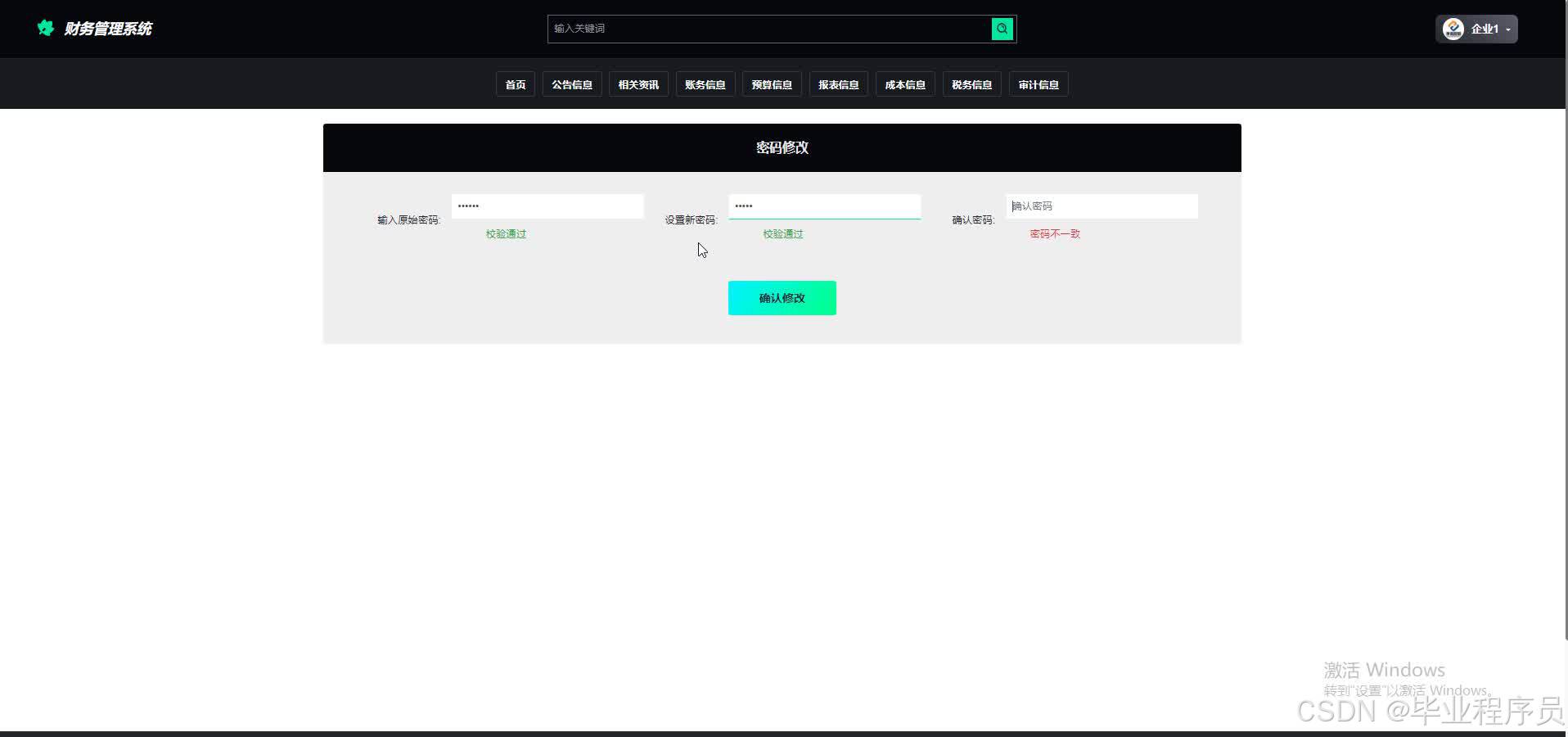1568x737 pixels.
Task: Click the page vertical scrollbar
Action: pyautogui.click(x=1565, y=319)
